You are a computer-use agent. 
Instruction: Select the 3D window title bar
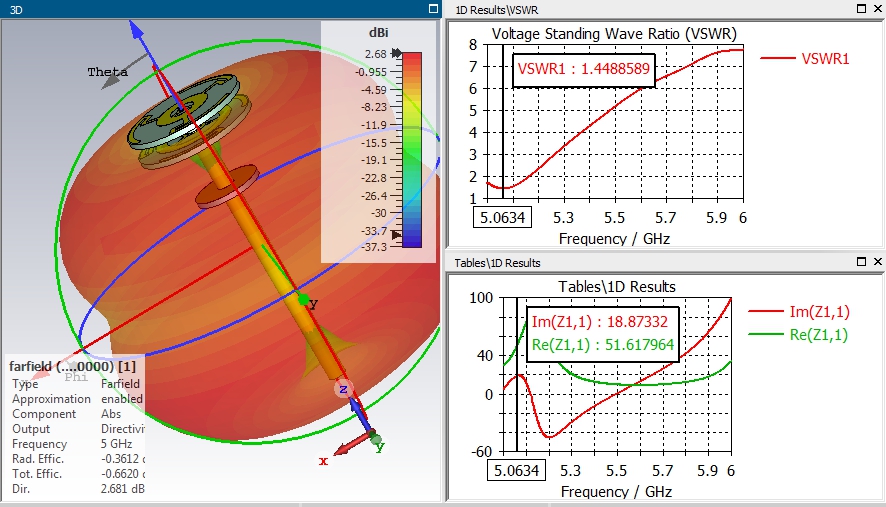tap(220, 9)
